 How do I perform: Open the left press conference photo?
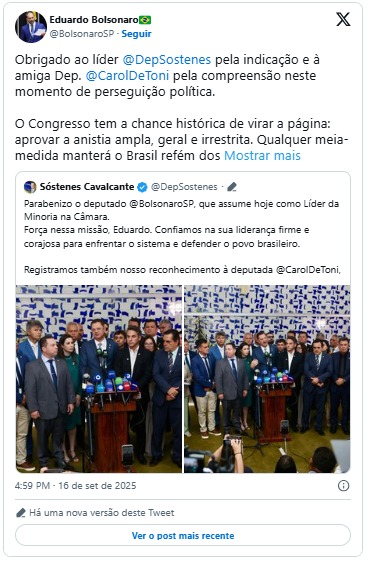99,379
